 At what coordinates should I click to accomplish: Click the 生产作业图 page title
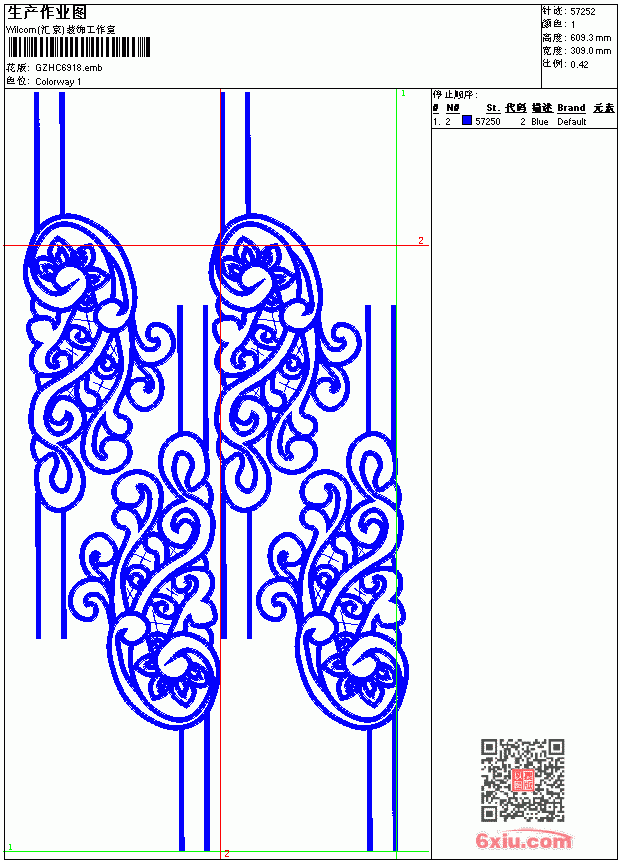click(47, 13)
